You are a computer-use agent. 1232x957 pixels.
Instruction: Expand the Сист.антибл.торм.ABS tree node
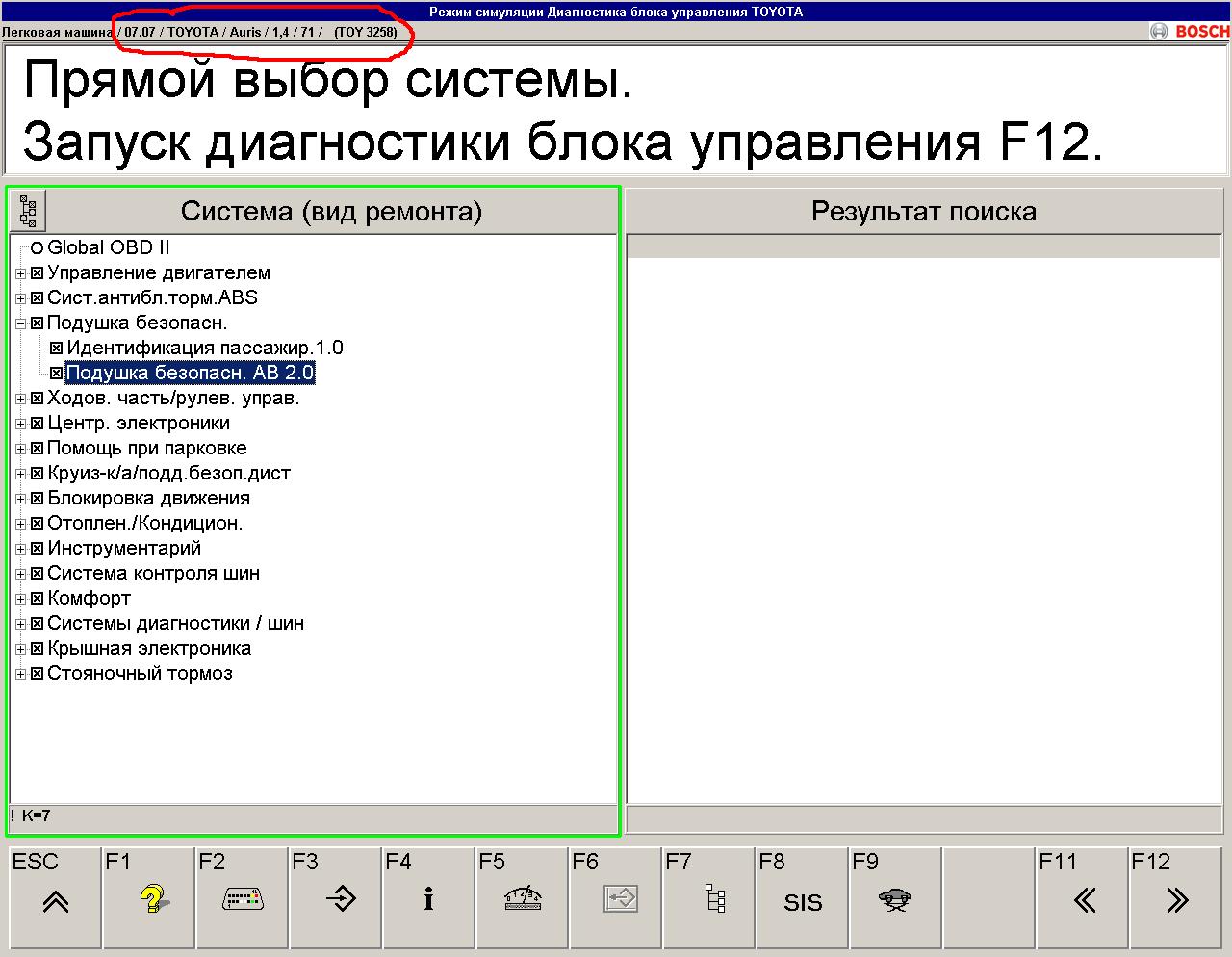coord(20,298)
